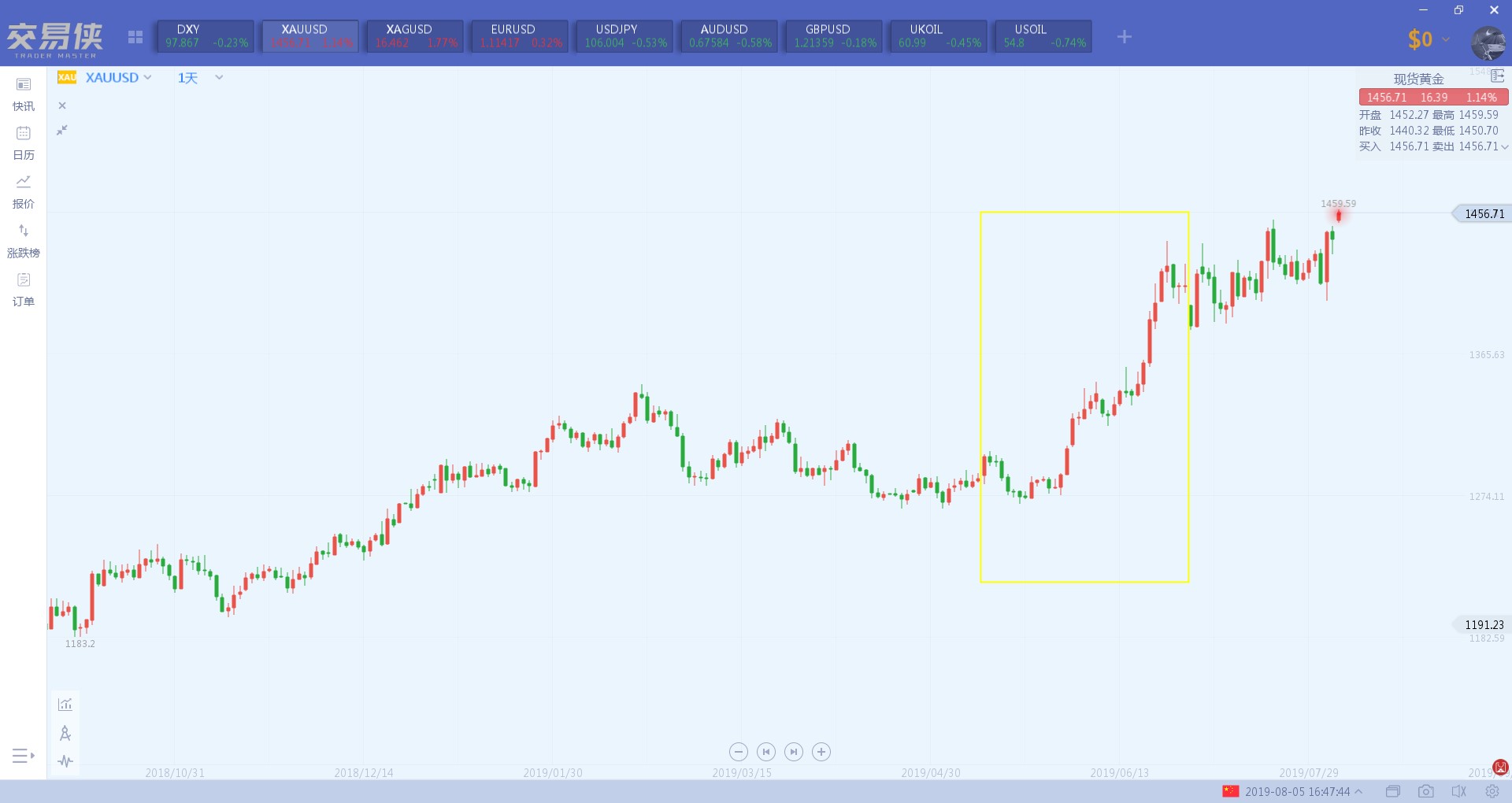Switch to the EURUSD tab
The height and width of the screenshot is (803, 1512).
[x=520, y=36]
